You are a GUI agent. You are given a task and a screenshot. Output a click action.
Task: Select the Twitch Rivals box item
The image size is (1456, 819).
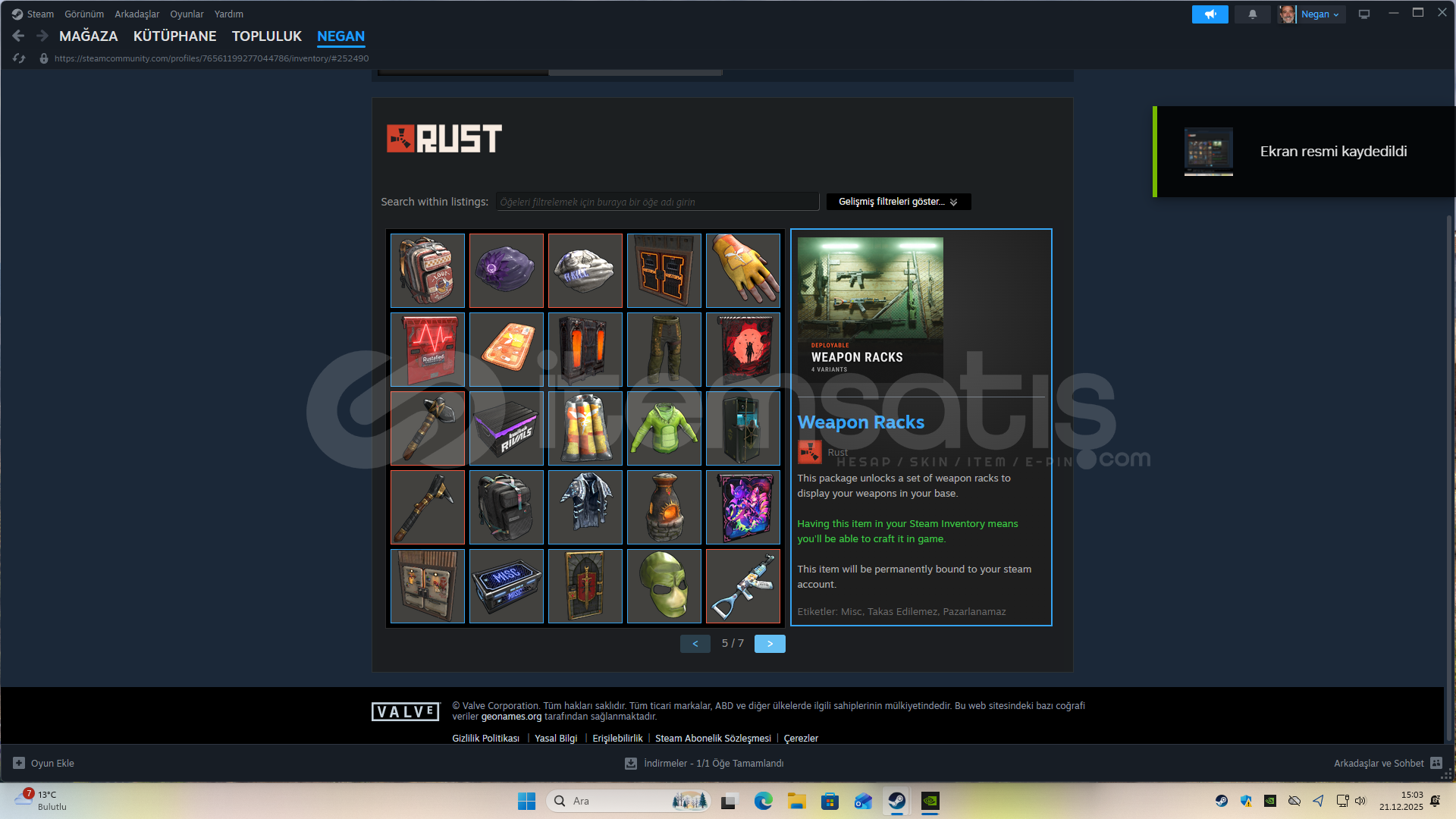506,428
